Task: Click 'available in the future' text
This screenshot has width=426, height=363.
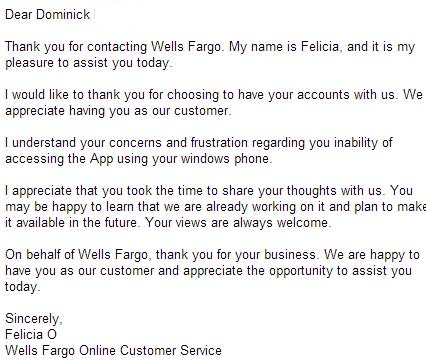Action: pyautogui.click(x=76, y=223)
